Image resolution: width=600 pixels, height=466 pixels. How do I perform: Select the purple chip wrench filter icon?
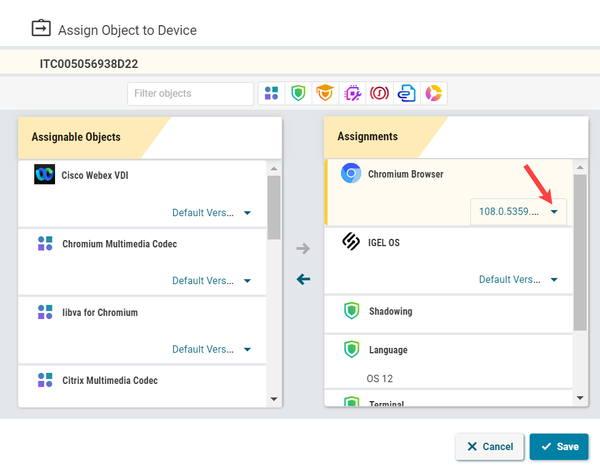352,94
